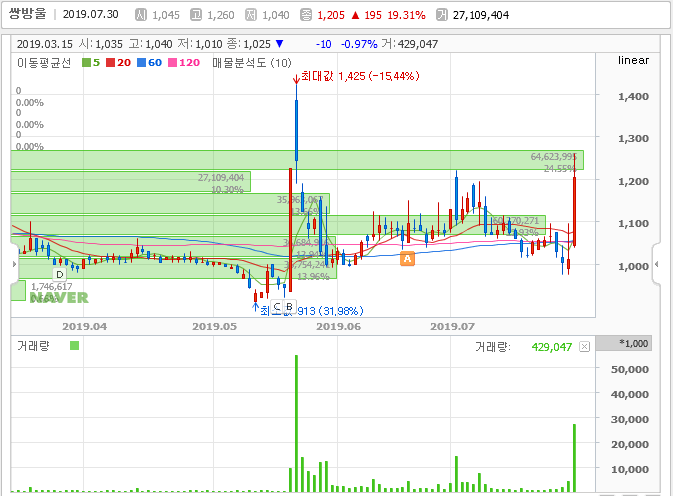Image resolution: width=673 pixels, height=496 pixels.
Task: Click the volume icon beside 27,109,404
Action: tap(441, 15)
